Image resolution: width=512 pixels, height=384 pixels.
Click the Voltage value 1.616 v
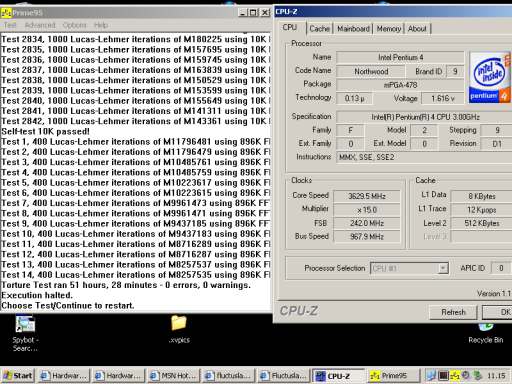pyautogui.click(x=443, y=98)
